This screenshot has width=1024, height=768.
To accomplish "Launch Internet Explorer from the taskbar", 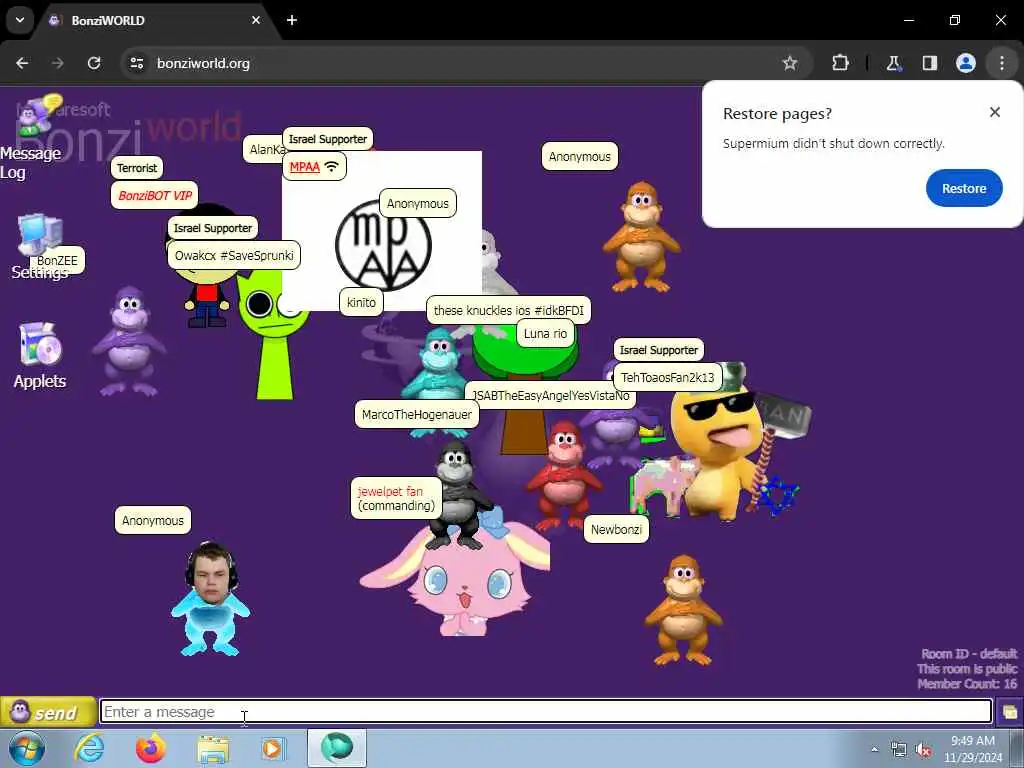I will [89, 748].
